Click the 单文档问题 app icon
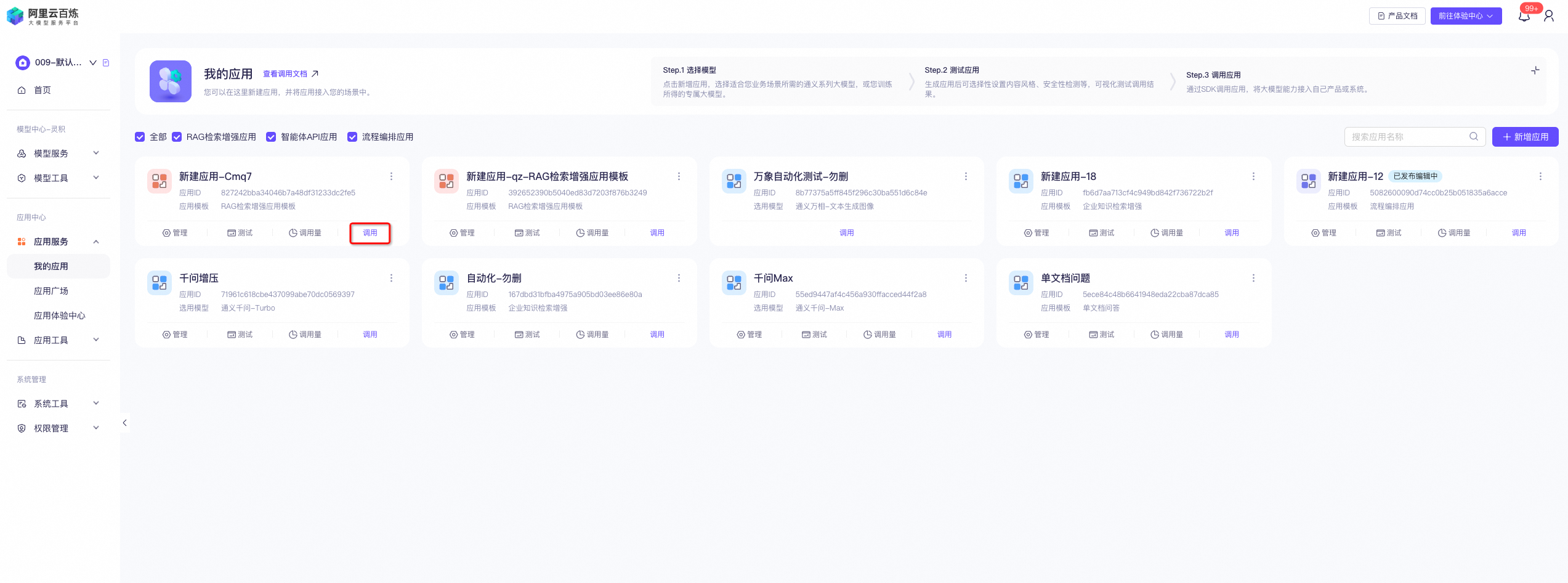Viewport: 1568px width, 583px height. coord(1021,282)
